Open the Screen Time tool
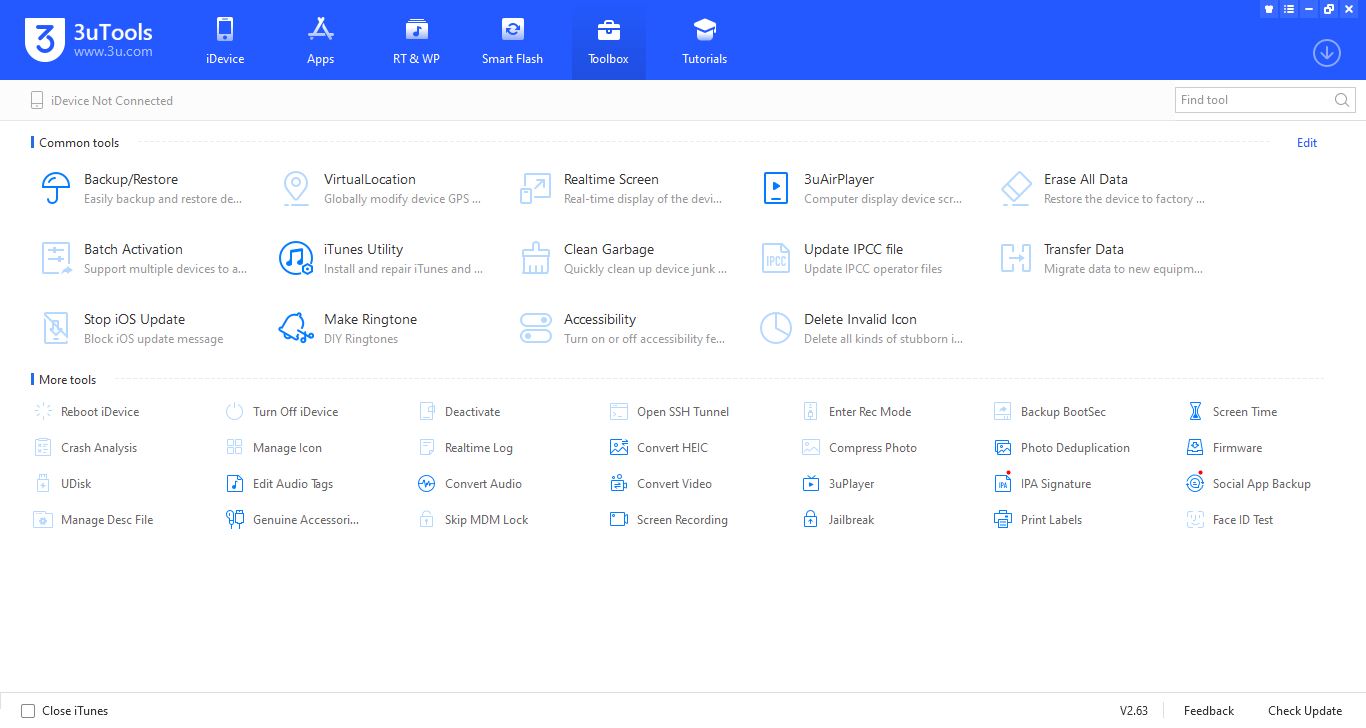The height and width of the screenshot is (728, 1366). pyautogui.click(x=1231, y=412)
